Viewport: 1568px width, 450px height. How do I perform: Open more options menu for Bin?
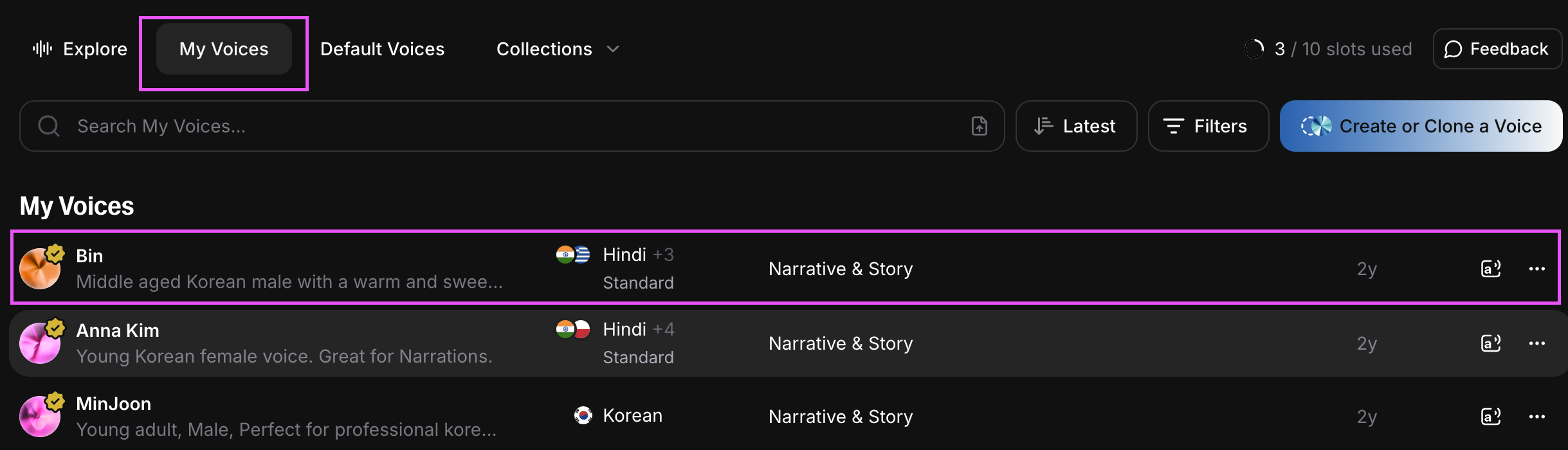click(1536, 269)
